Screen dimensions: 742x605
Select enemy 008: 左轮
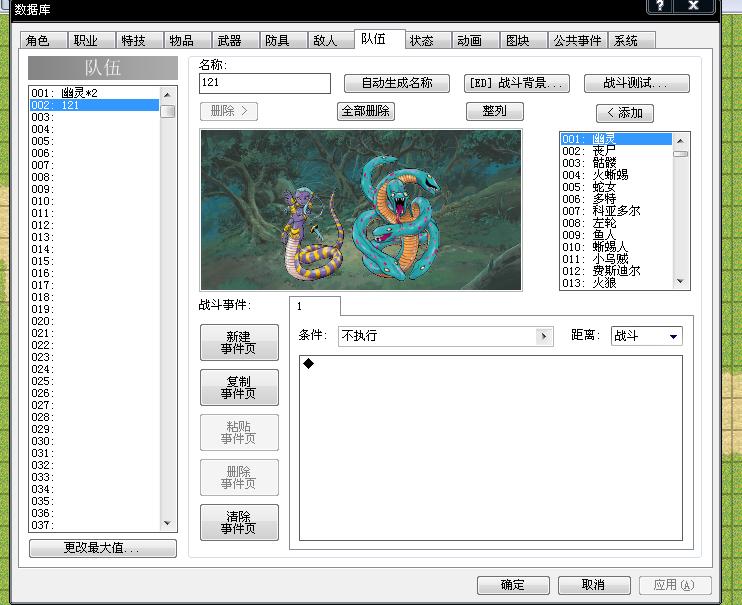[x=616, y=223]
